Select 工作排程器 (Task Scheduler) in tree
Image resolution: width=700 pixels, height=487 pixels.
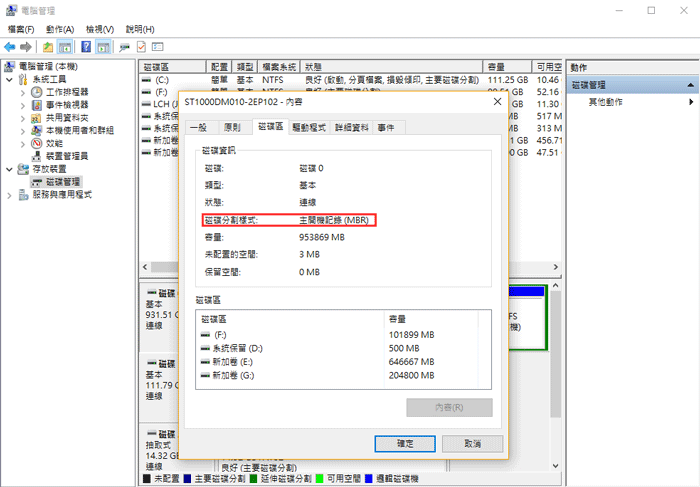pyautogui.click(x=66, y=91)
